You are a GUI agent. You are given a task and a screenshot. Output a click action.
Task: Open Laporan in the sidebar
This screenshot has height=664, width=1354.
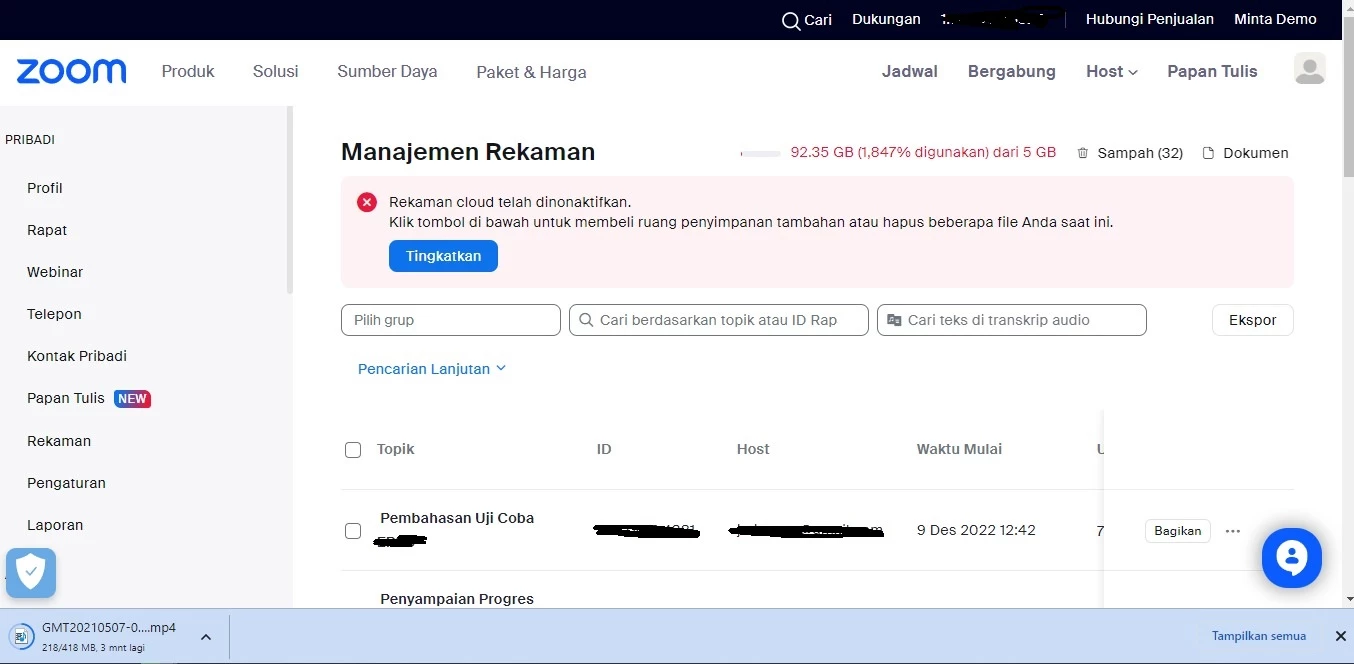55,525
